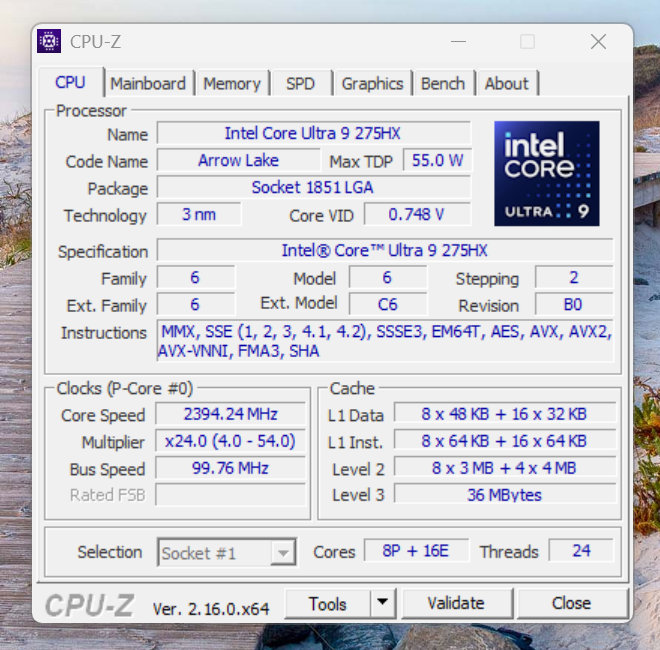
Task: Expand the Tools dropdown arrow
Action: coord(382,603)
